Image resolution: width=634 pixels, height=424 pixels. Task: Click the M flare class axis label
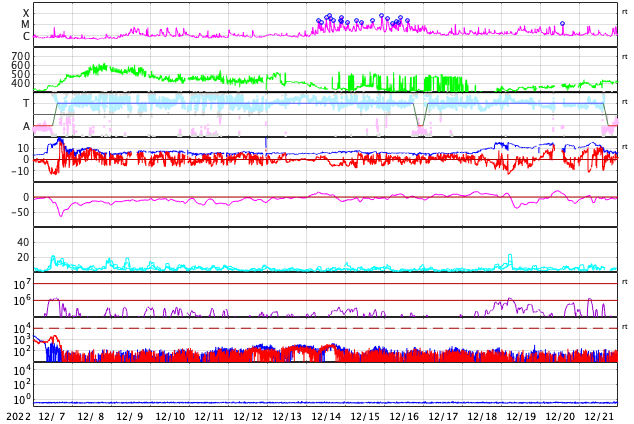tap(25, 25)
